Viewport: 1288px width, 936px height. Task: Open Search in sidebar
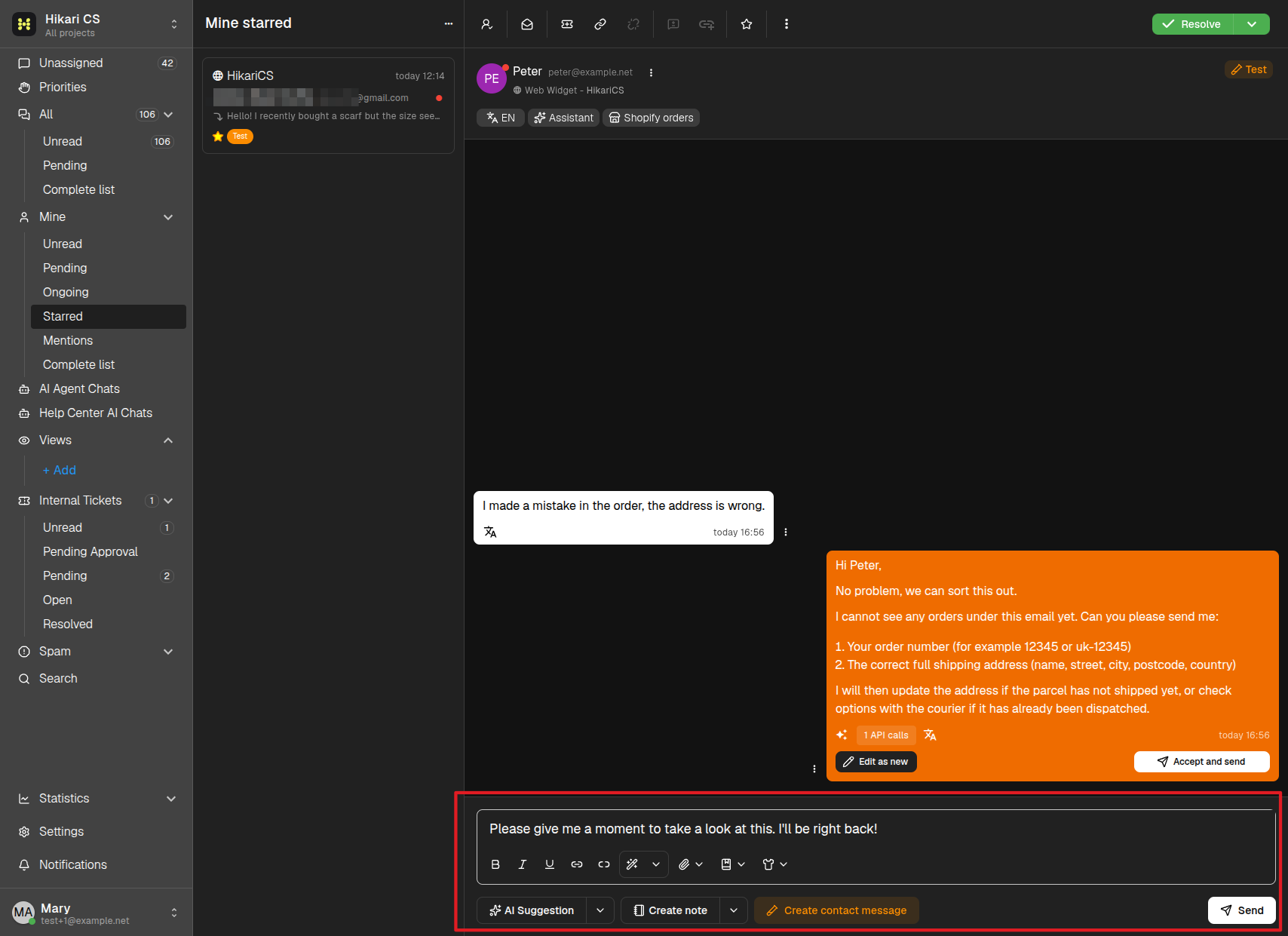pos(96,679)
